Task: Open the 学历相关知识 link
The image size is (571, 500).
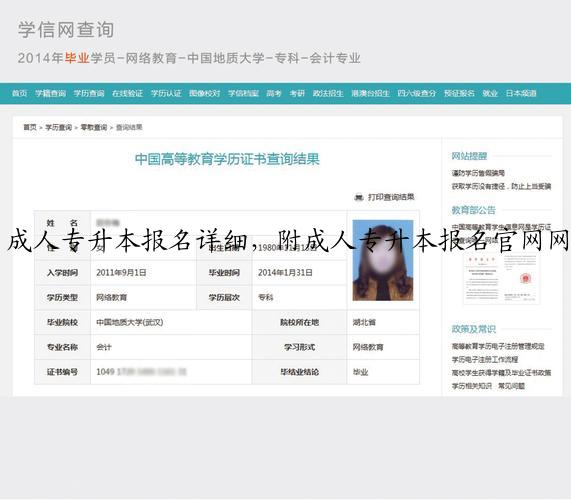Action: (472, 386)
